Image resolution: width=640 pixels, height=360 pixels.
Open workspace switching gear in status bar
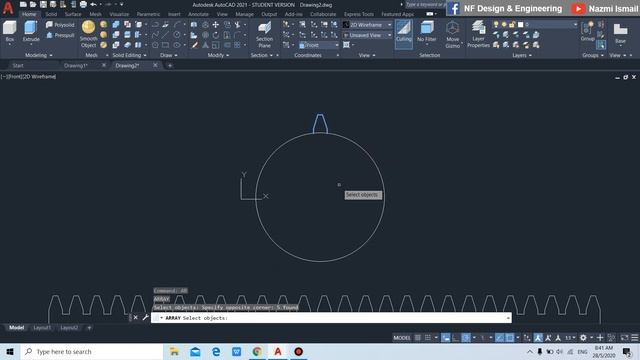583,338
